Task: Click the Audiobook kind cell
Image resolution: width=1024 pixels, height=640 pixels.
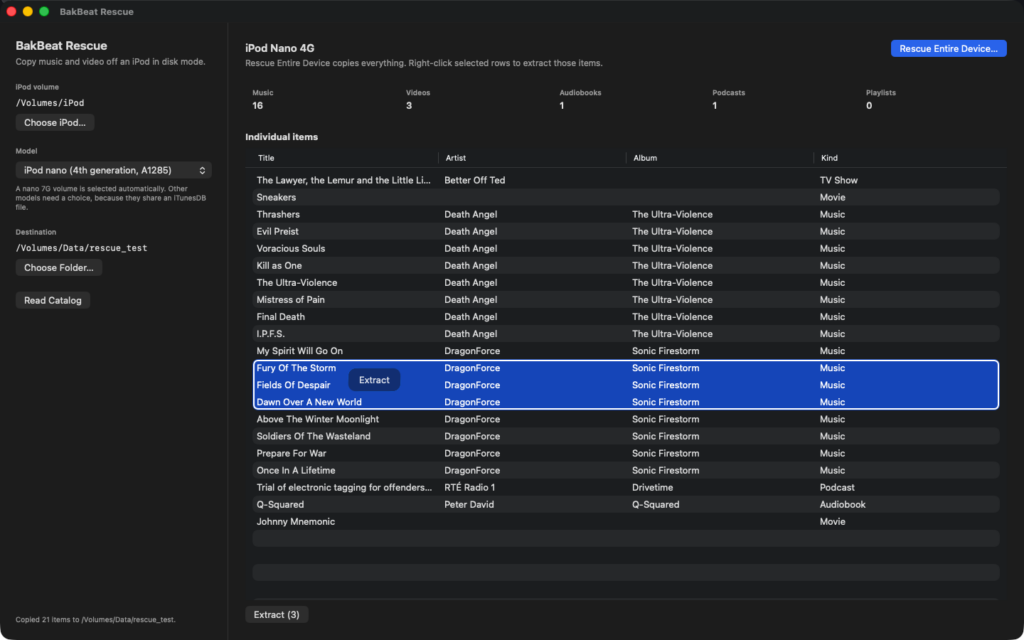Action: click(842, 504)
